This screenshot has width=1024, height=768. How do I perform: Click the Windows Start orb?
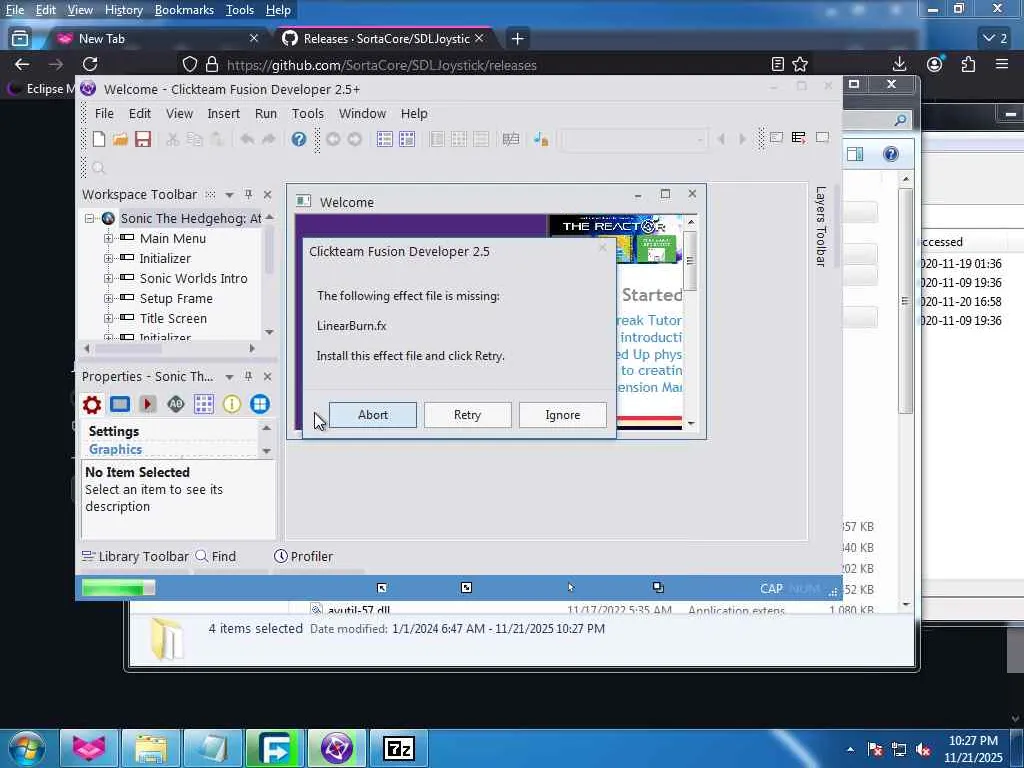pyautogui.click(x=26, y=748)
